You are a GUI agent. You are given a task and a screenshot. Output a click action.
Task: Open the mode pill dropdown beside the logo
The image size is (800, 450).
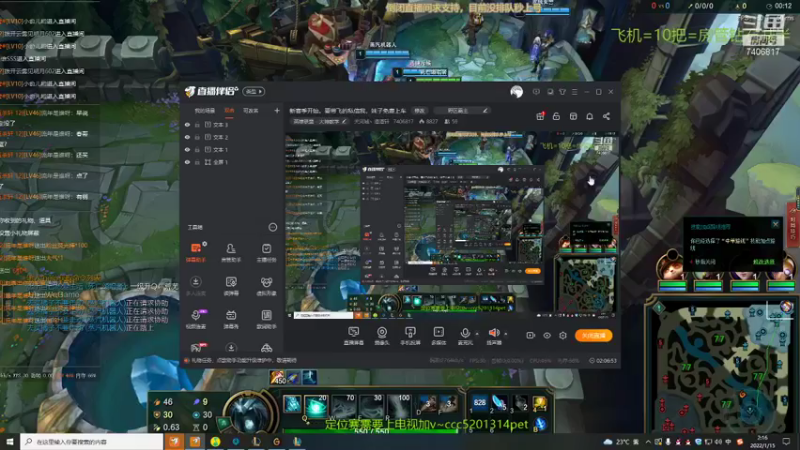[x=254, y=91]
